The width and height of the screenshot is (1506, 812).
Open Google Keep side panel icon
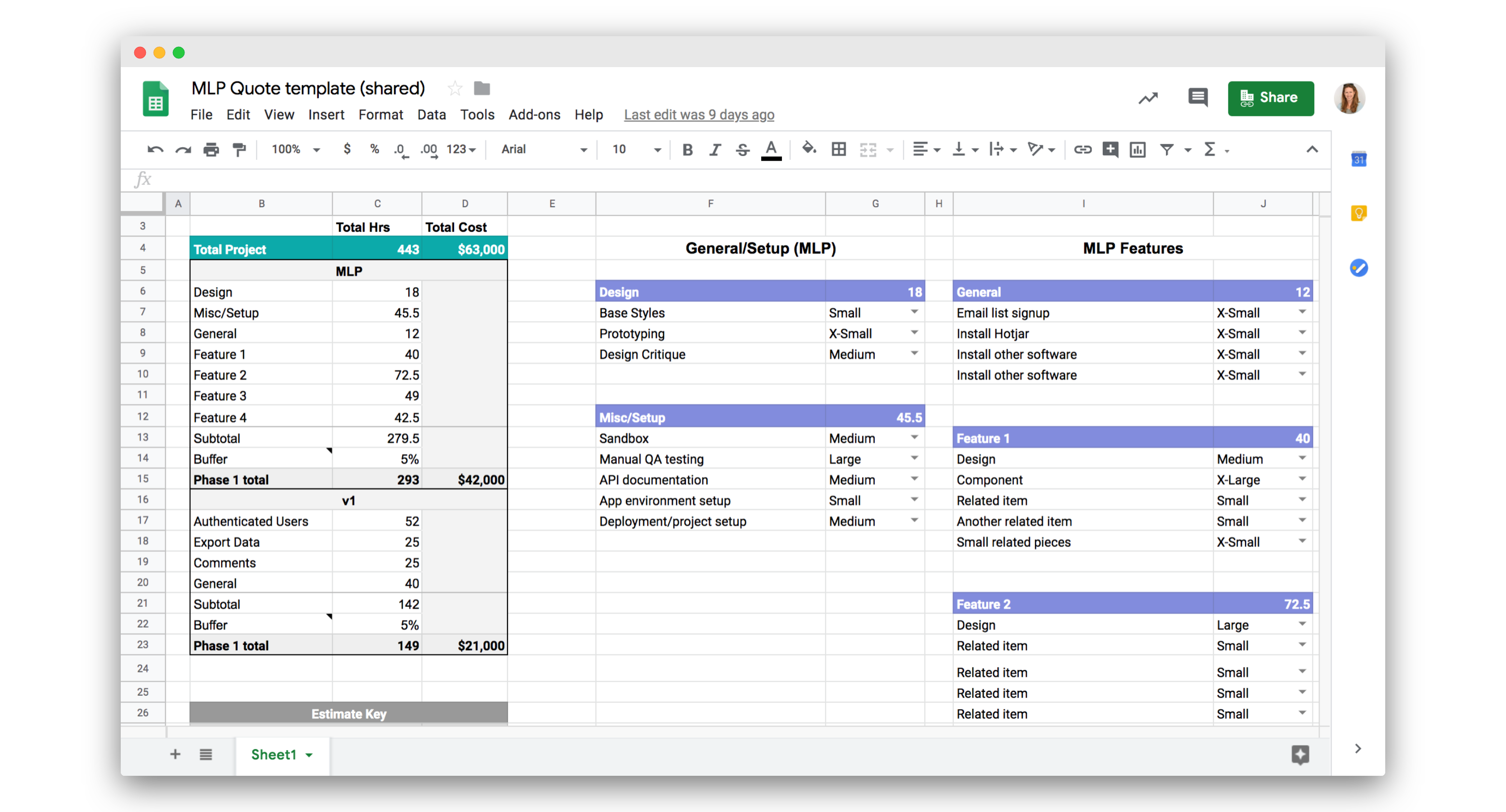tap(1359, 213)
